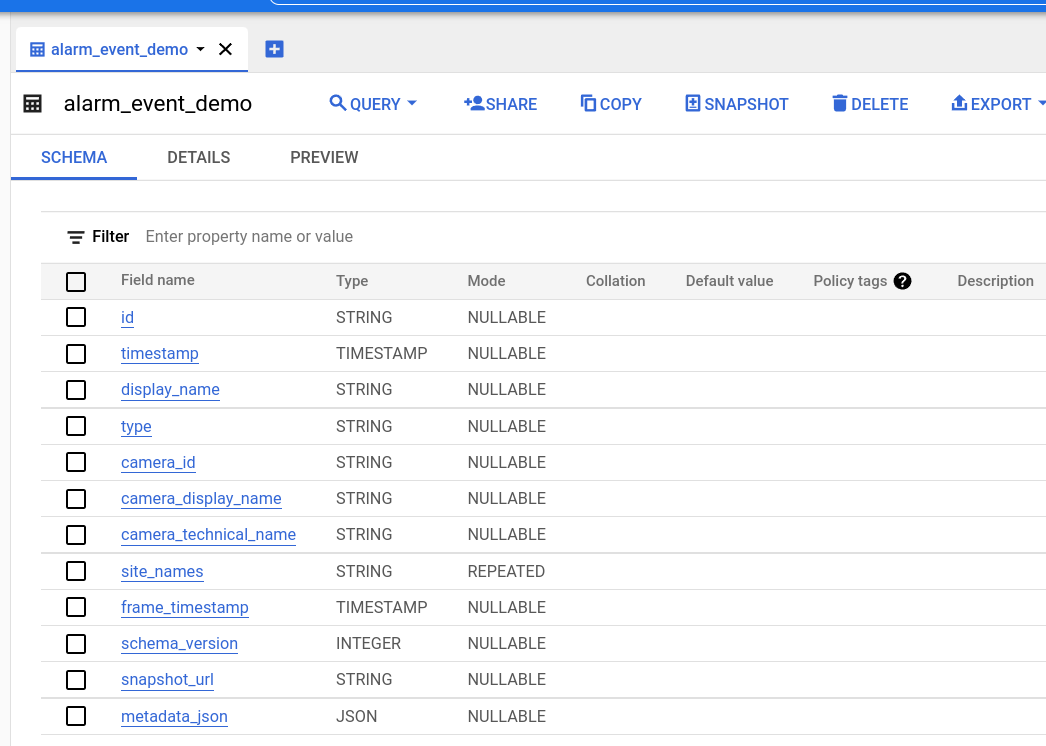Switch to the Preview tab

point(324,157)
